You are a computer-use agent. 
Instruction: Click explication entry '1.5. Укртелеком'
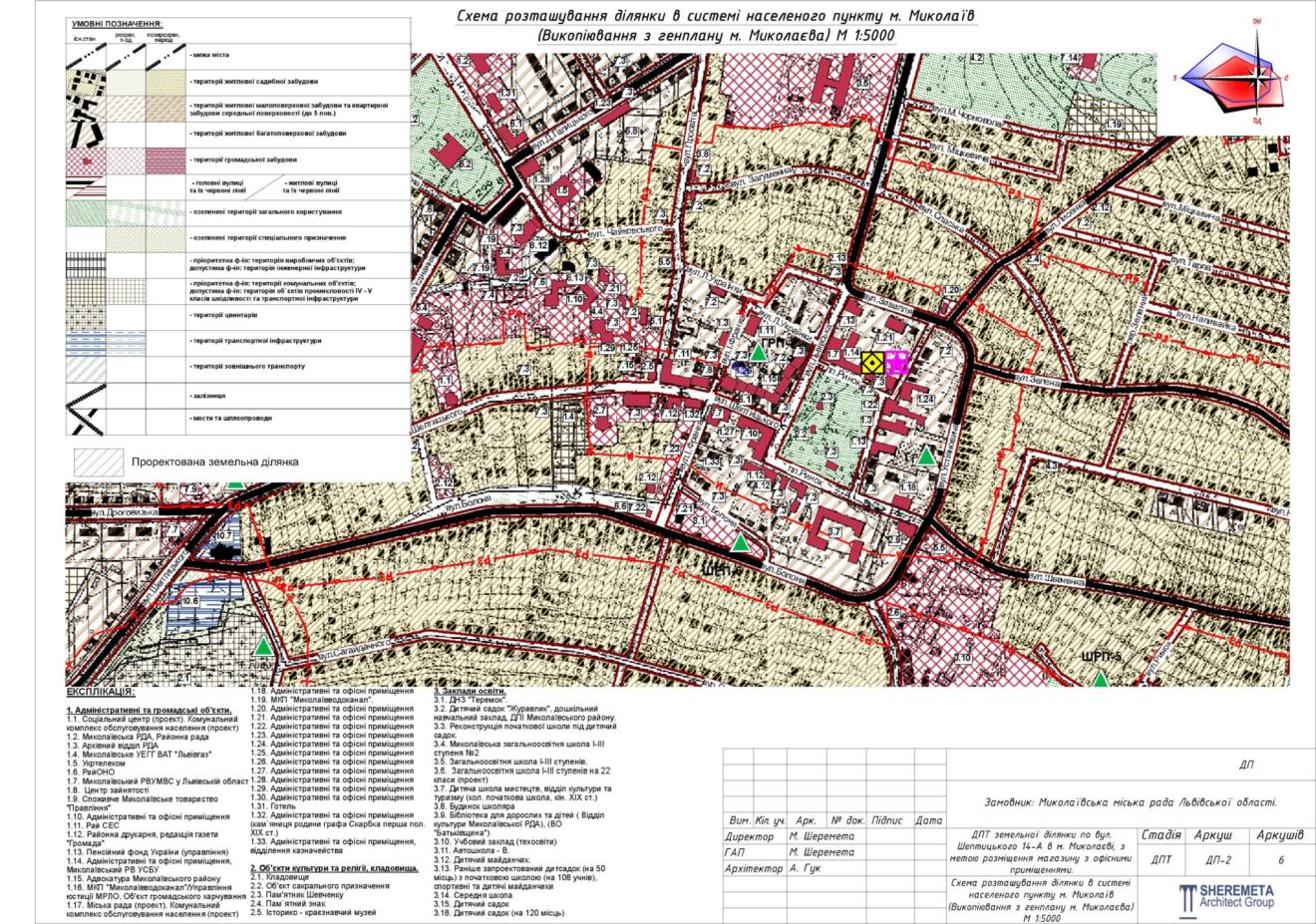pos(98,764)
